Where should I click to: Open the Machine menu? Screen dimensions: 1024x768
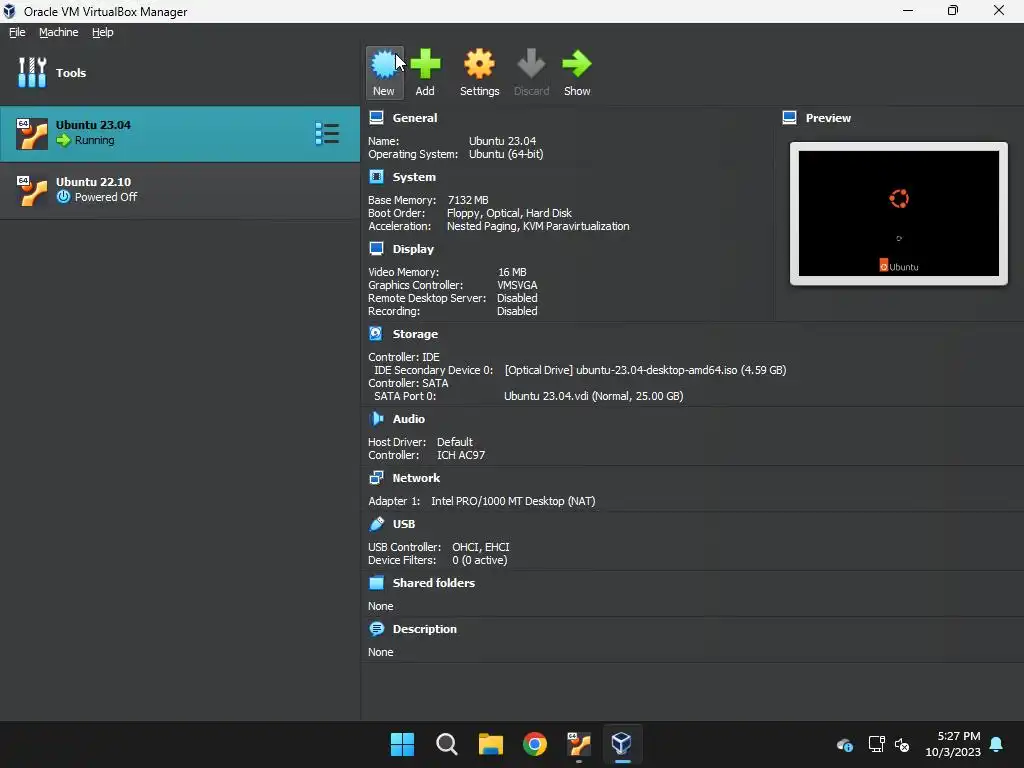(59, 32)
